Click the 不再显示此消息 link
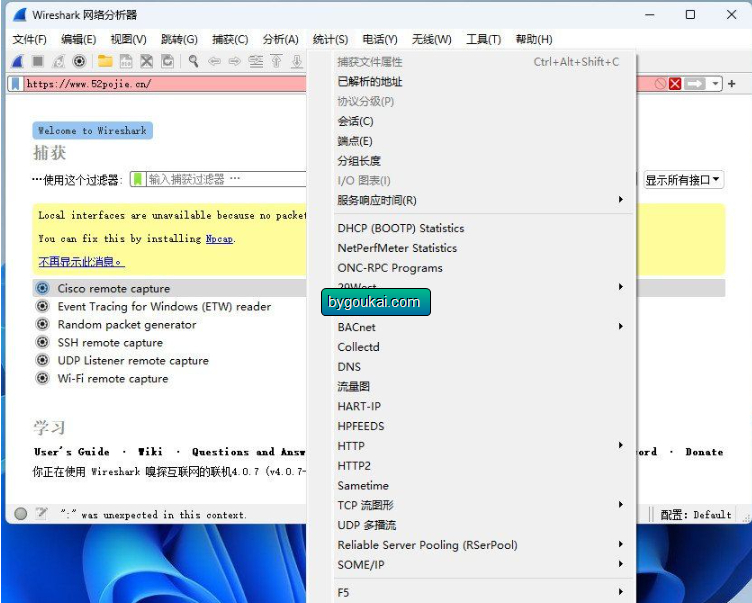Image resolution: width=752 pixels, height=603 pixels. click(x=81, y=261)
